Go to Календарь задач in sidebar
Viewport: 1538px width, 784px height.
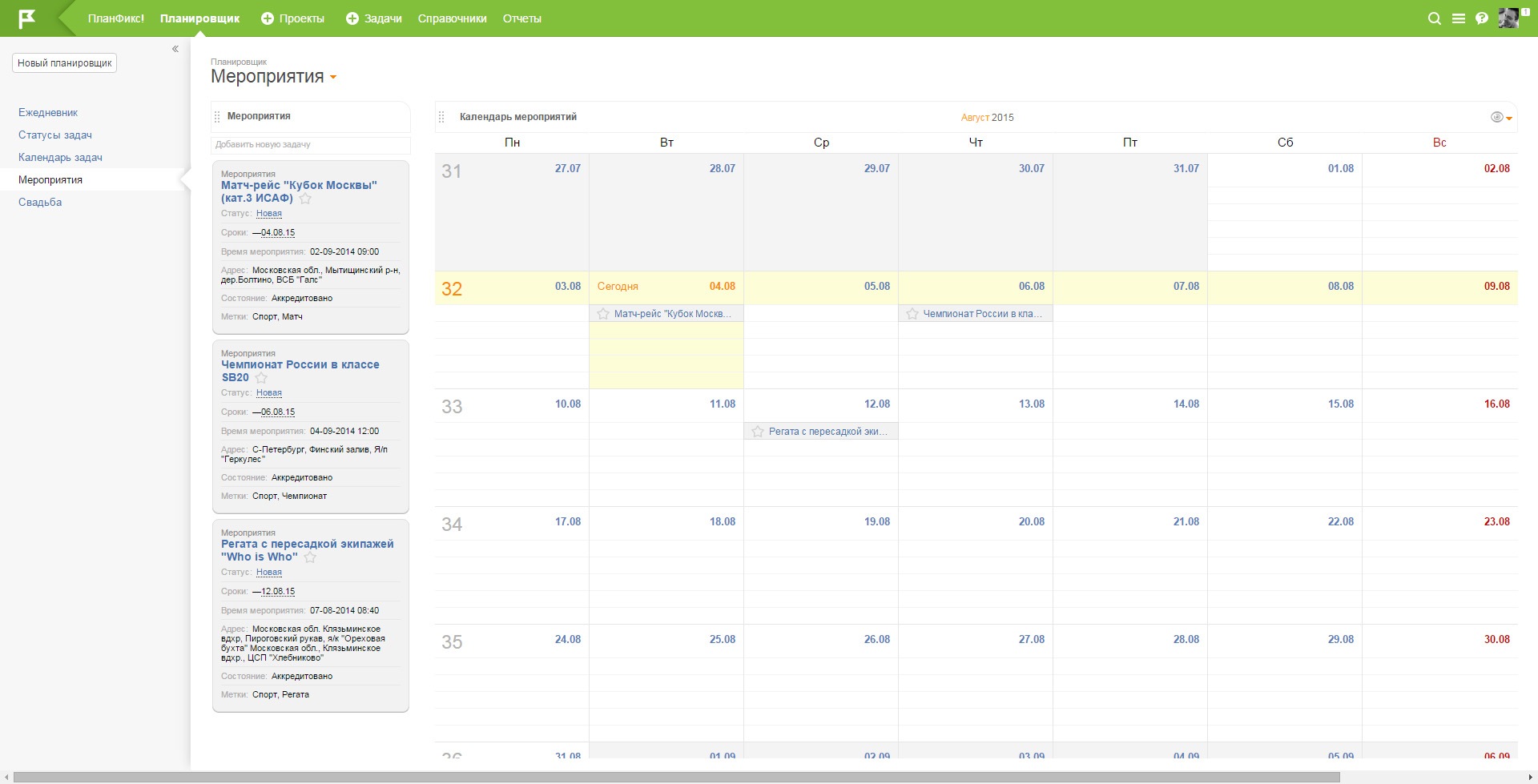tap(60, 158)
